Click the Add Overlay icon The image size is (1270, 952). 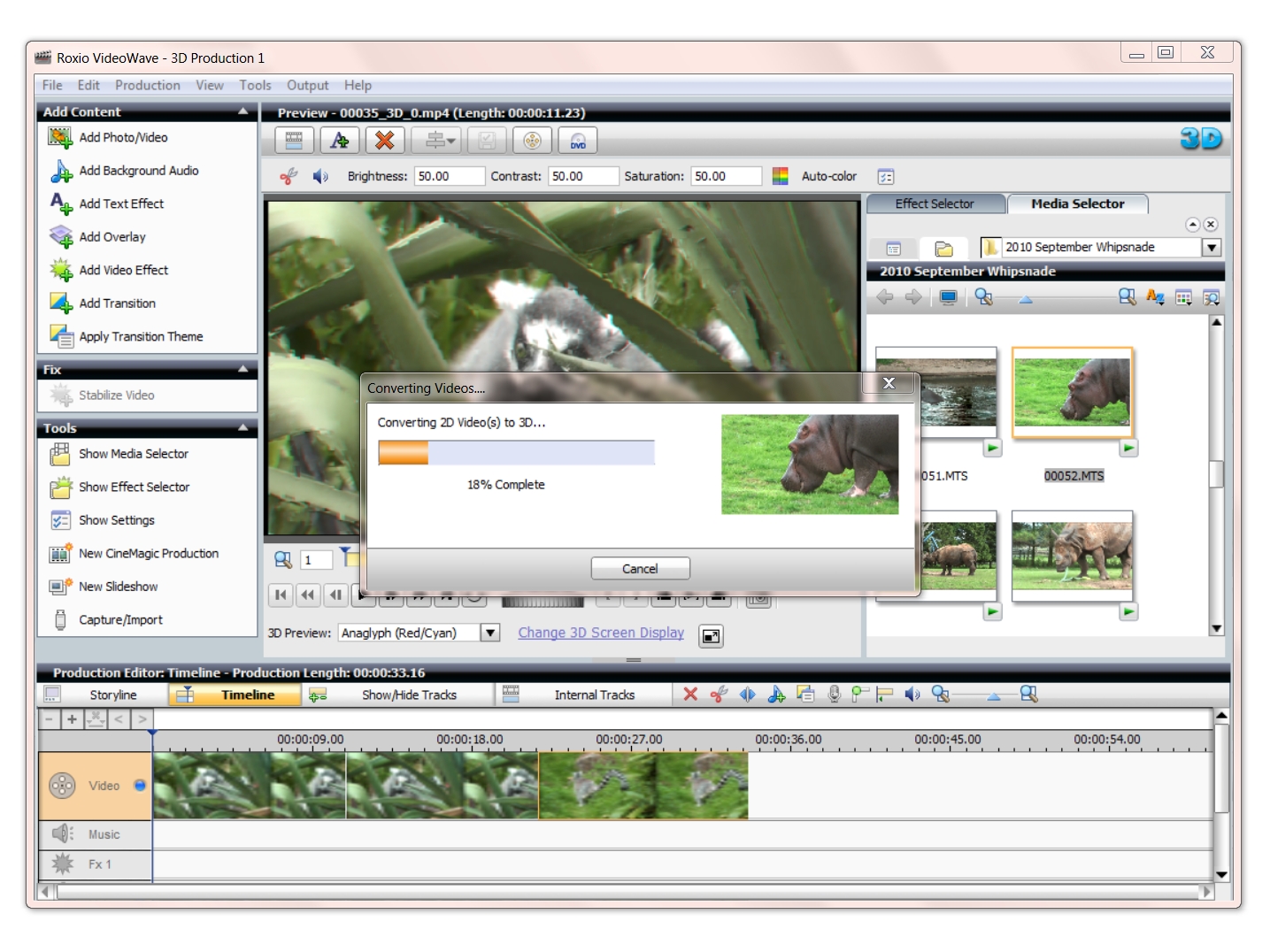(60, 237)
